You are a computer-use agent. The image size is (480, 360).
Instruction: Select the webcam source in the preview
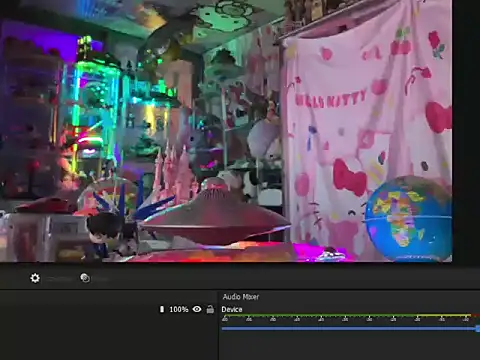(226, 131)
